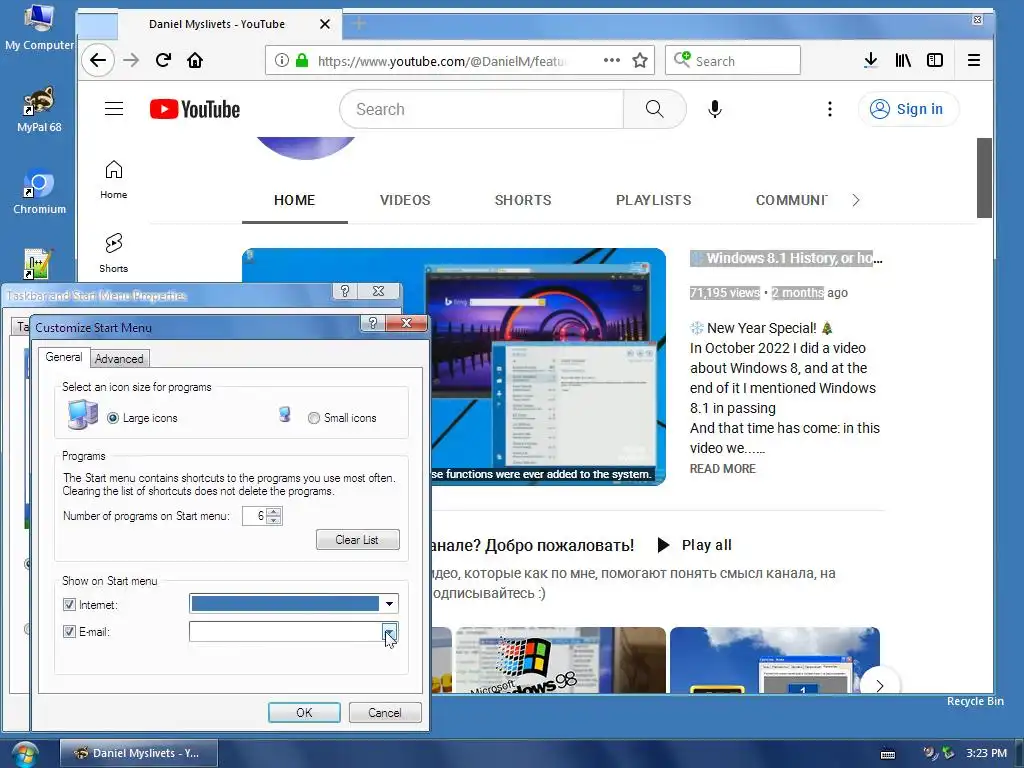Image resolution: width=1024 pixels, height=768 pixels.
Task: Open the SHORTS channel tab
Action: (523, 200)
